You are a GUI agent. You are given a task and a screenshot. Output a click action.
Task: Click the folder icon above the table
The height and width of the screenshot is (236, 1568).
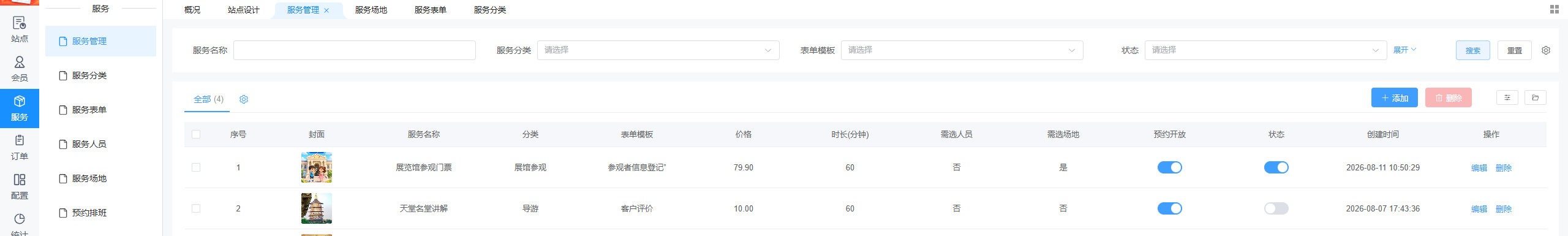(x=1536, y=97)
